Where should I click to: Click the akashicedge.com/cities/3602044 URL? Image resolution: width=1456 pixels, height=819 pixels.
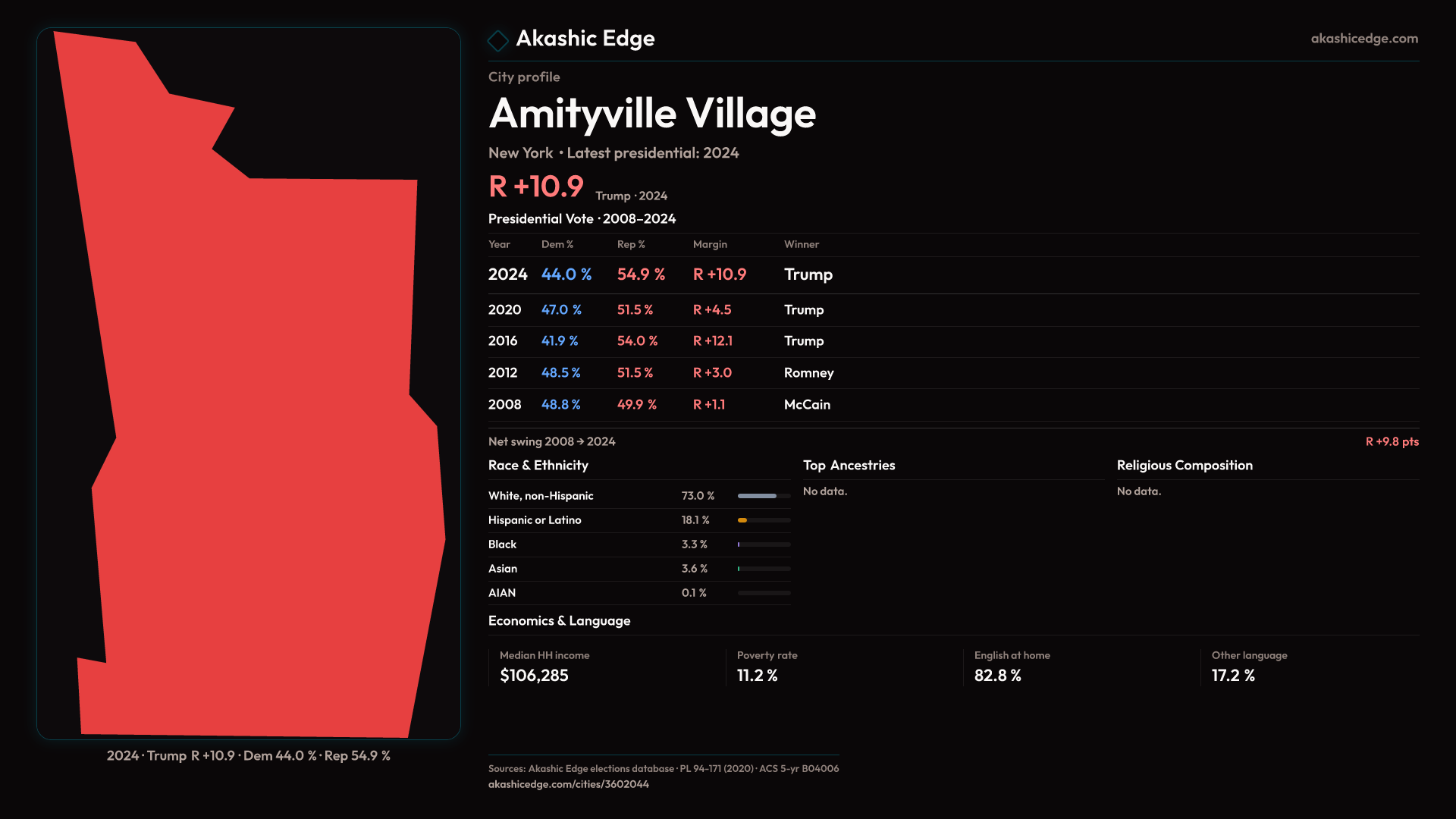(x=568, y=784)
